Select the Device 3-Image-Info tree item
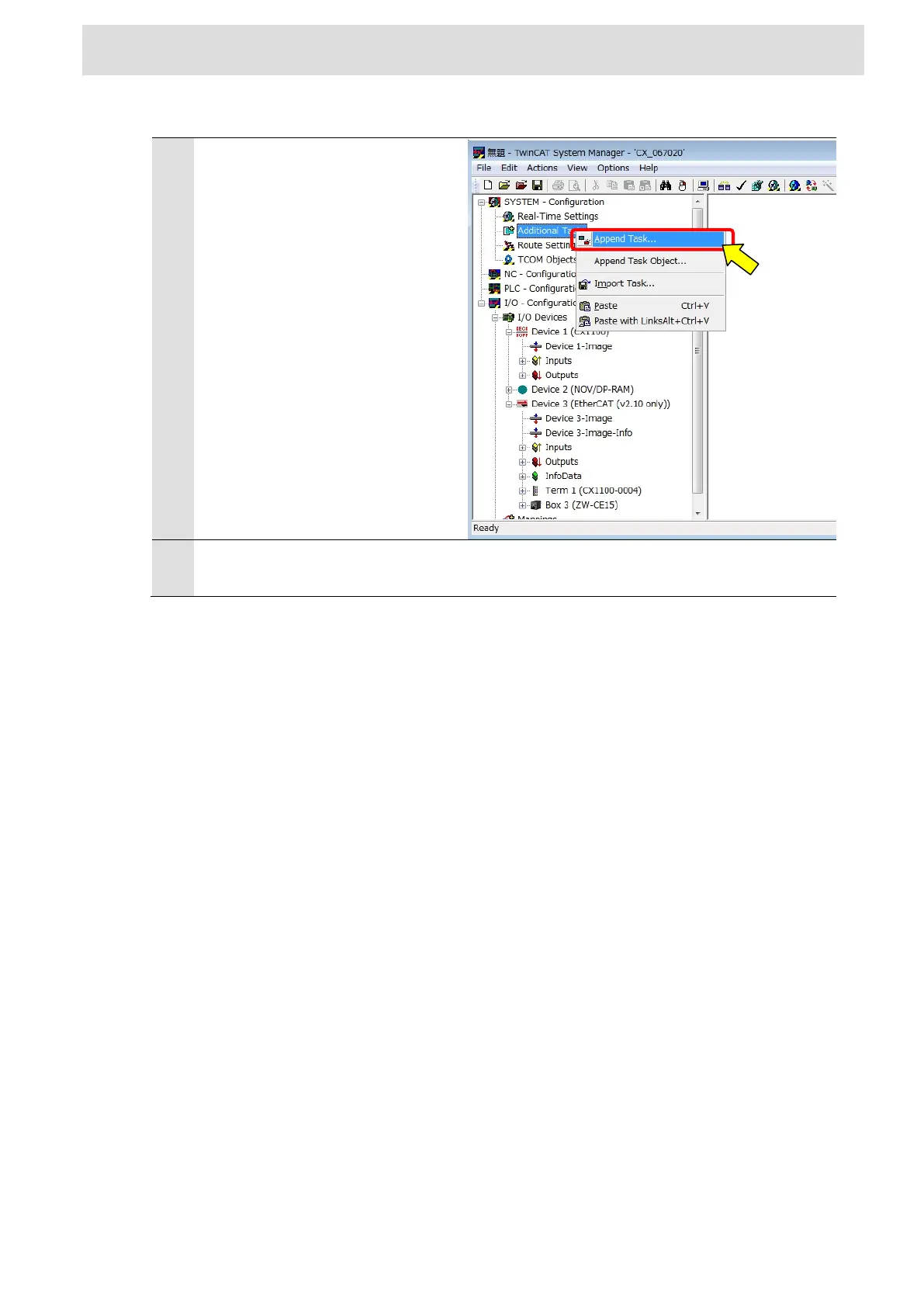This screenshot has width=924, height=1307. click(588, 433)
